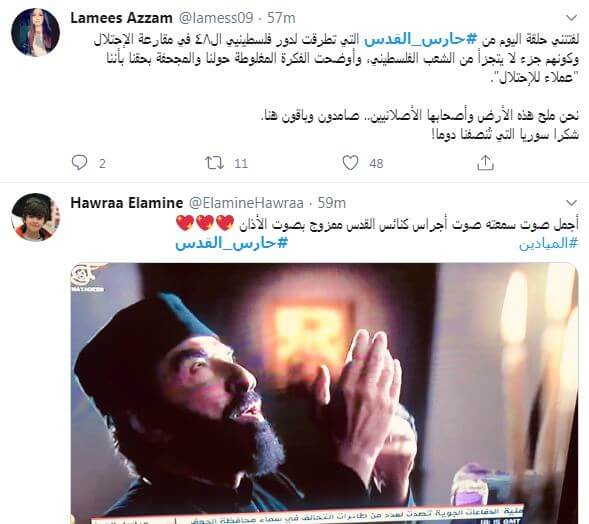The width and height of the screenshot is (589, 524).
Task: Open the 57m timestamp of first tweet
Action: 281,18
